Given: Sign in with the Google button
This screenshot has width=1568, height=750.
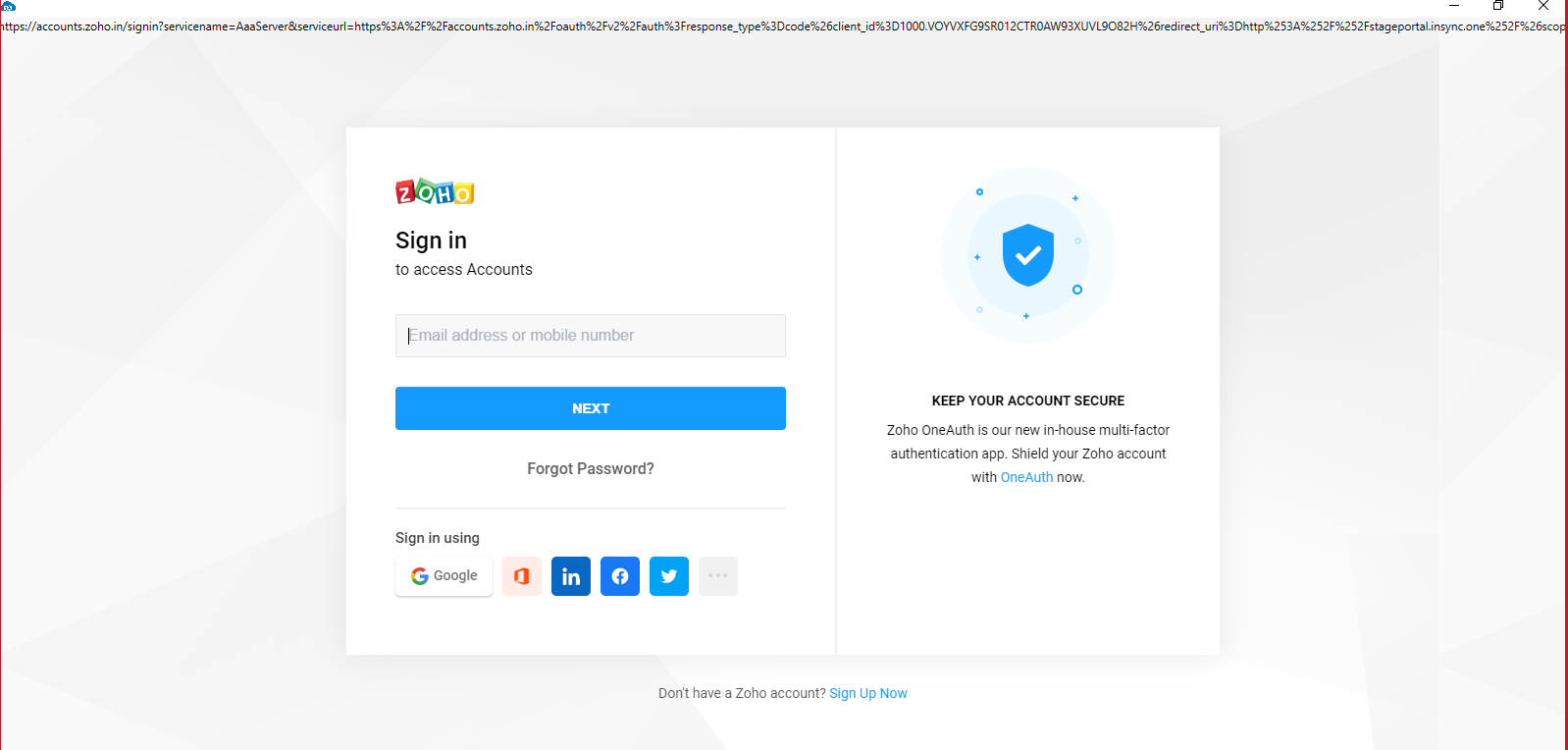Looking at the screenshot, I should 444,576.
